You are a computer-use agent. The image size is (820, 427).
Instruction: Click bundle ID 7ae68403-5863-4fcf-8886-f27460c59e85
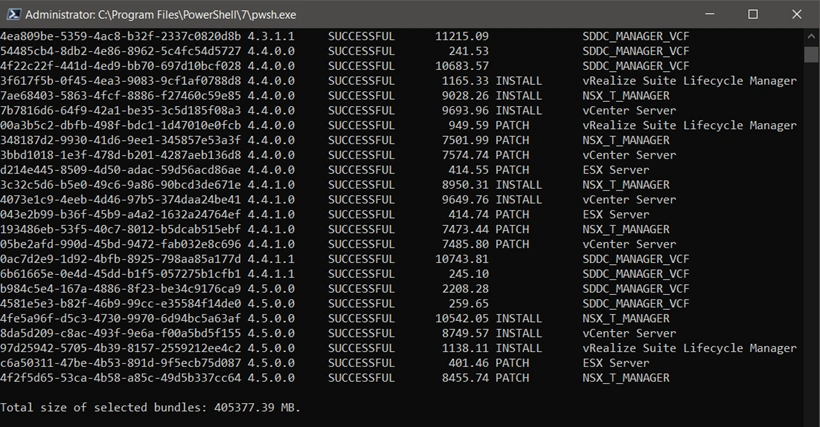click(121, 96)
